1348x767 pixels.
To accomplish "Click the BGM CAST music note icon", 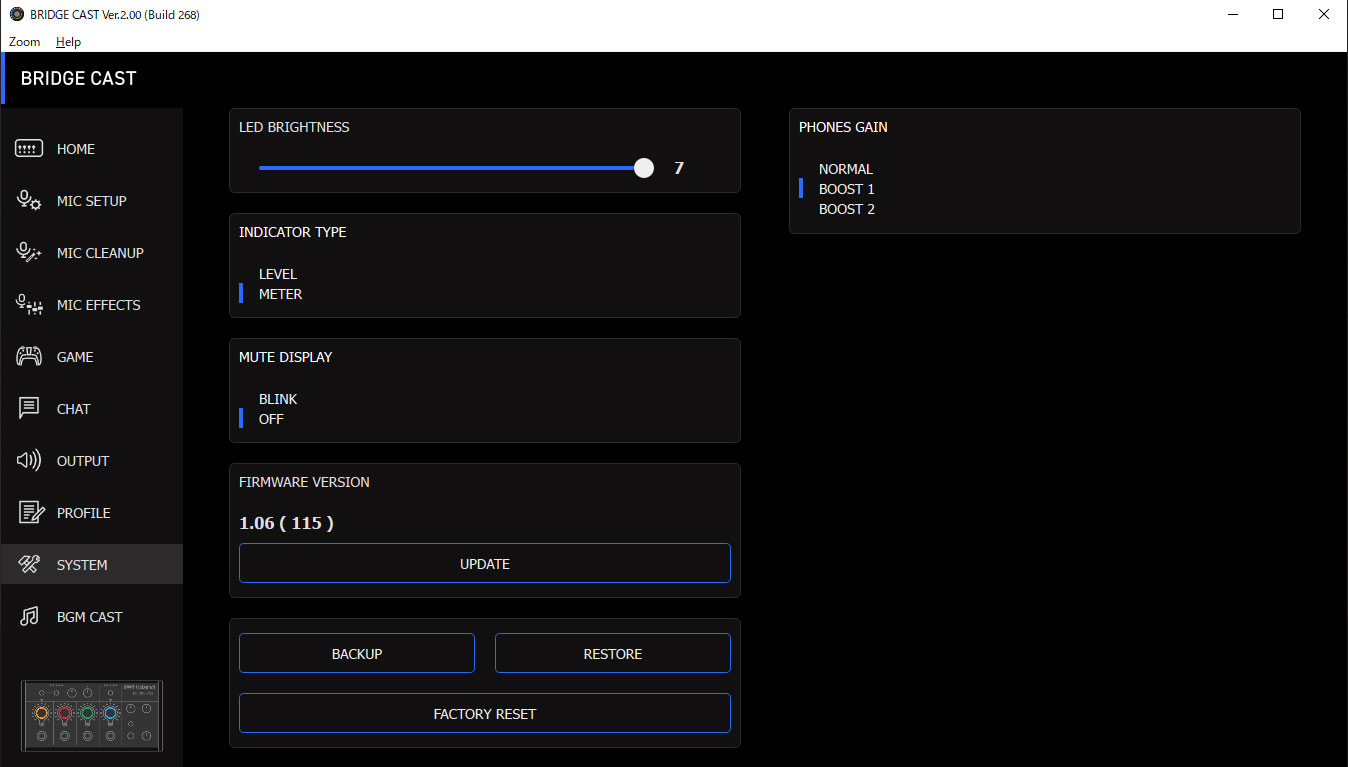I will (29, 617).
